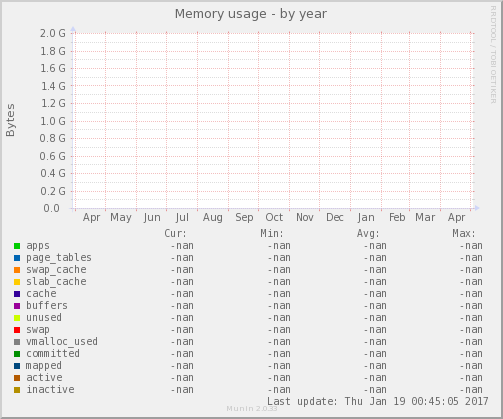Click the 'Min:' column header
This screenshot has height=419, width=503.
(272, 233)
